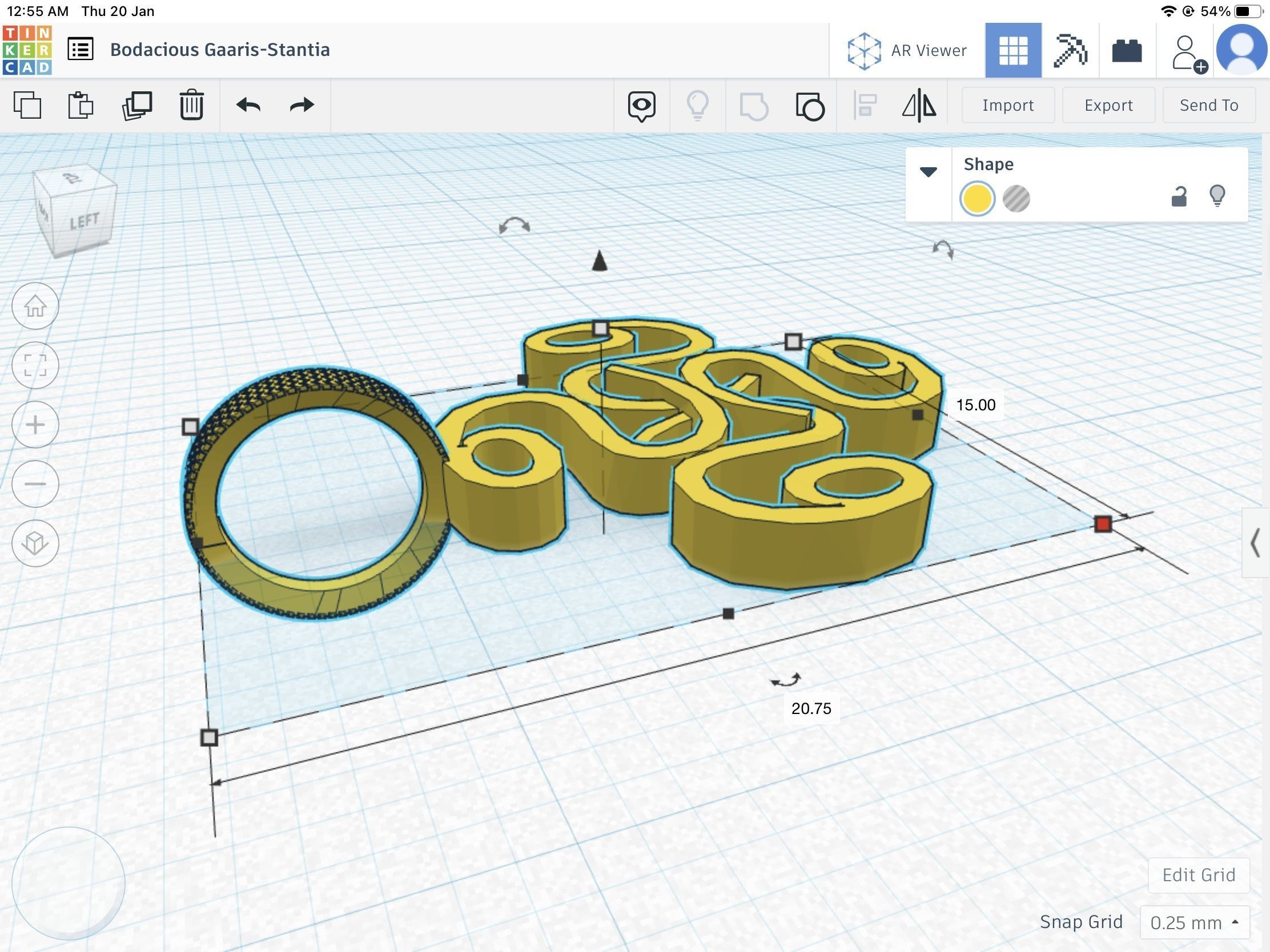Undo the last action
Image resolution: width=1270 pixels, height=952 pixels.
click(x=248, y=105)
